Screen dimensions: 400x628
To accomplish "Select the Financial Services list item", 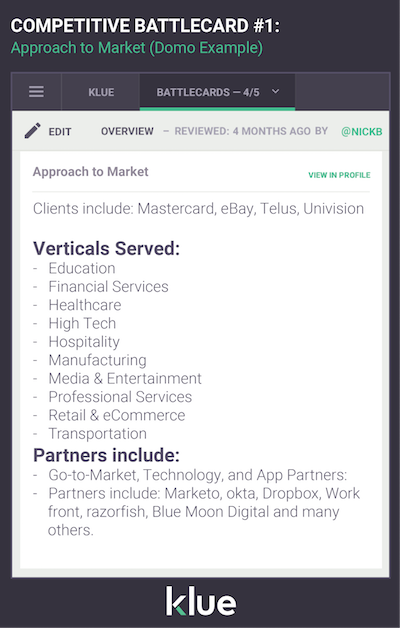I will pyautogui.click(x=109, y=287).
